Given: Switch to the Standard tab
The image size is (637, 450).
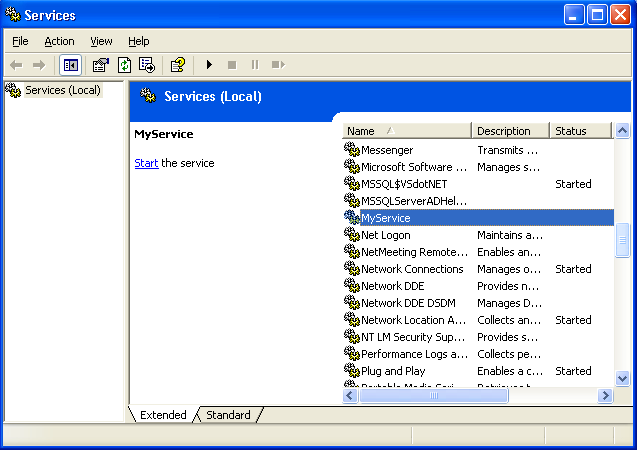Looking at the screenshot, I should point(228,415).
